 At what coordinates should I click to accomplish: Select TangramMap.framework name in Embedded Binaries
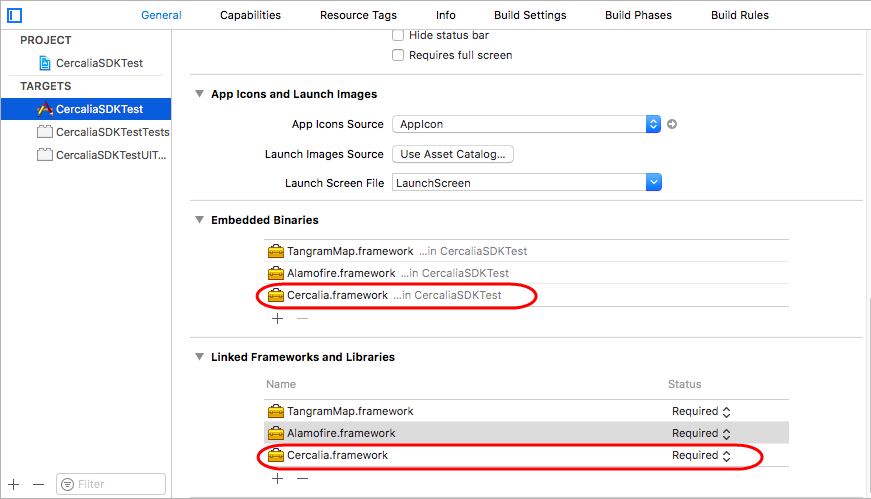(350, 251)
